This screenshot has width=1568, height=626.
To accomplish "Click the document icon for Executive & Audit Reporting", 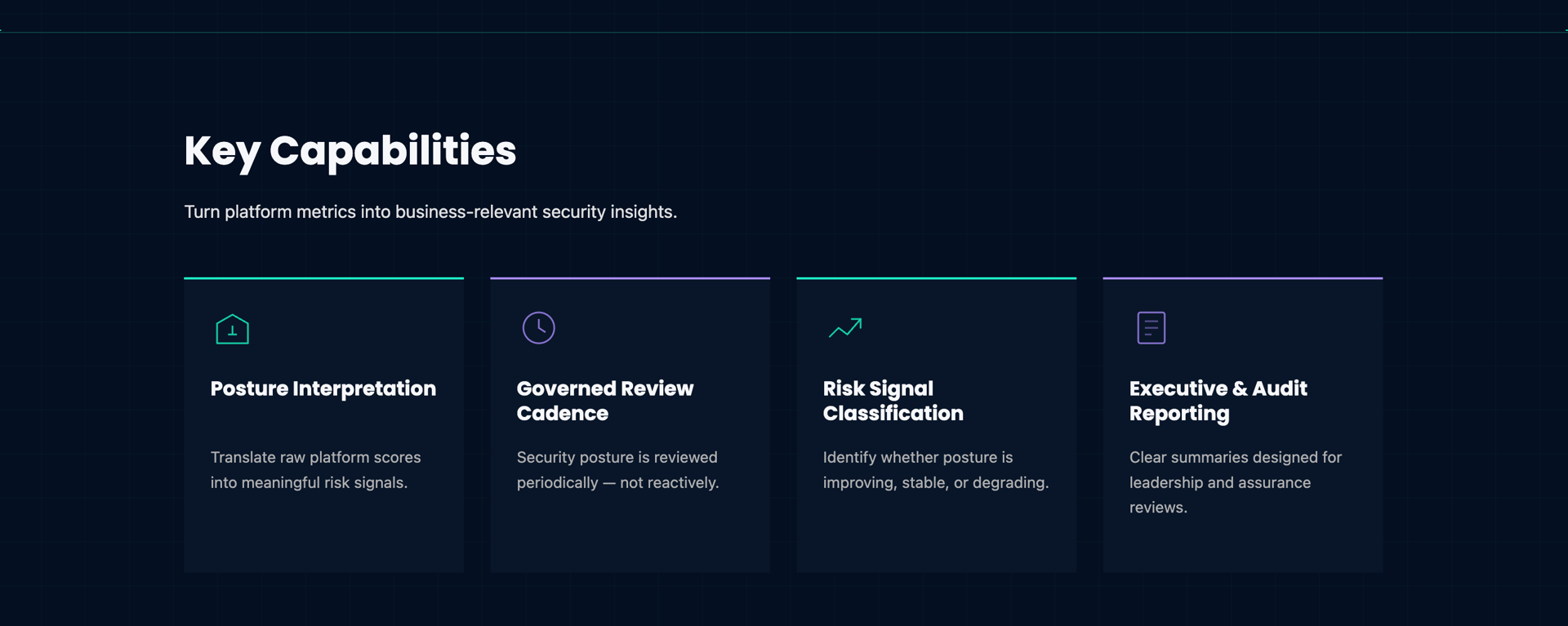I will click(x=1151, y=327).
